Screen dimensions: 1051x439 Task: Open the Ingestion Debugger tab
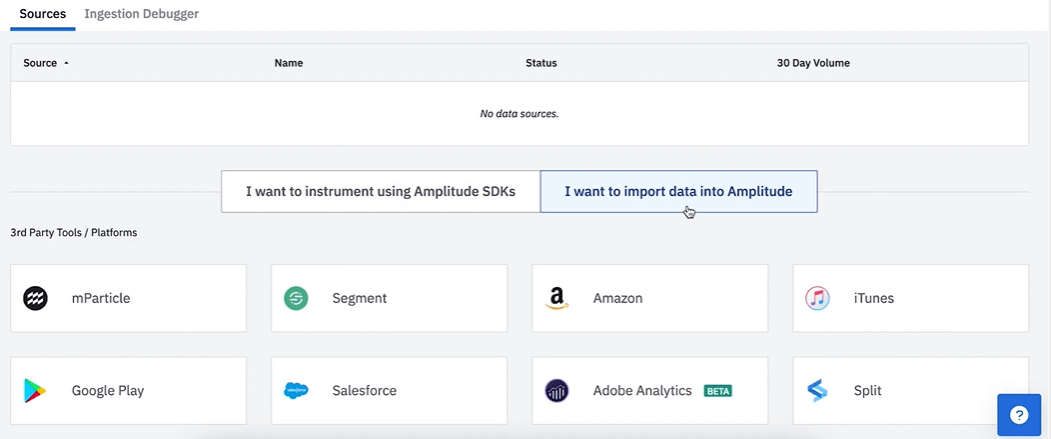[141, 14]
